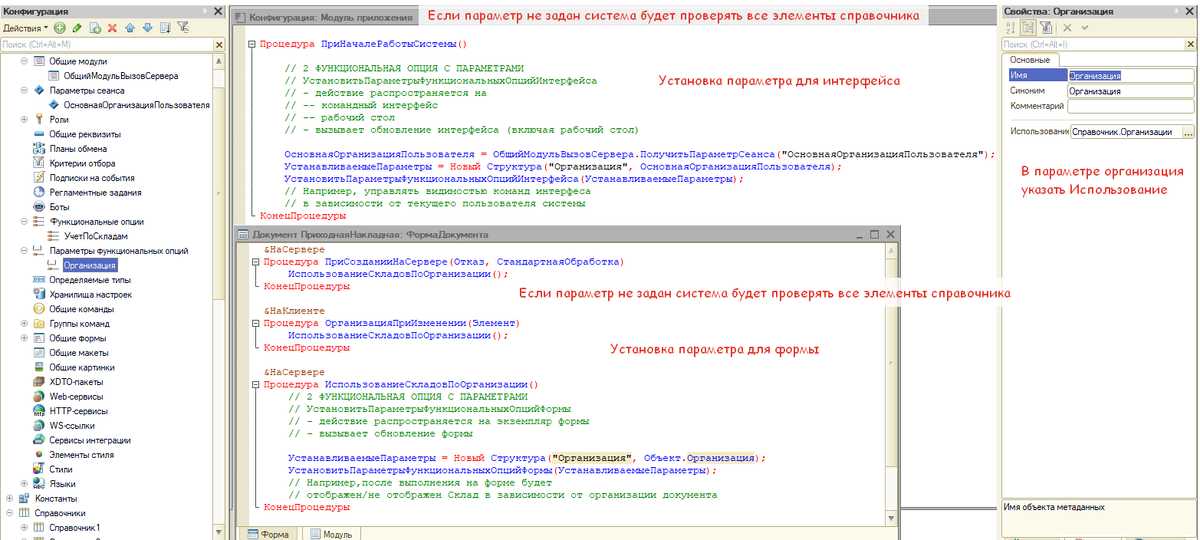Viewport: 1200px width, 540px height.
Task: Collapse Параметры функциональных опций node
Action: [24, 250]
